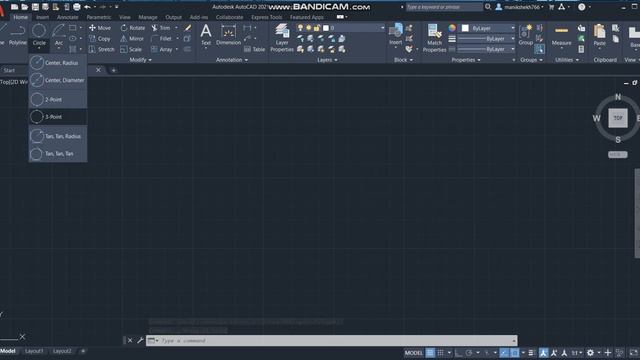
Task: Toggle grid display in status bar
Action: tap(430, 353)
